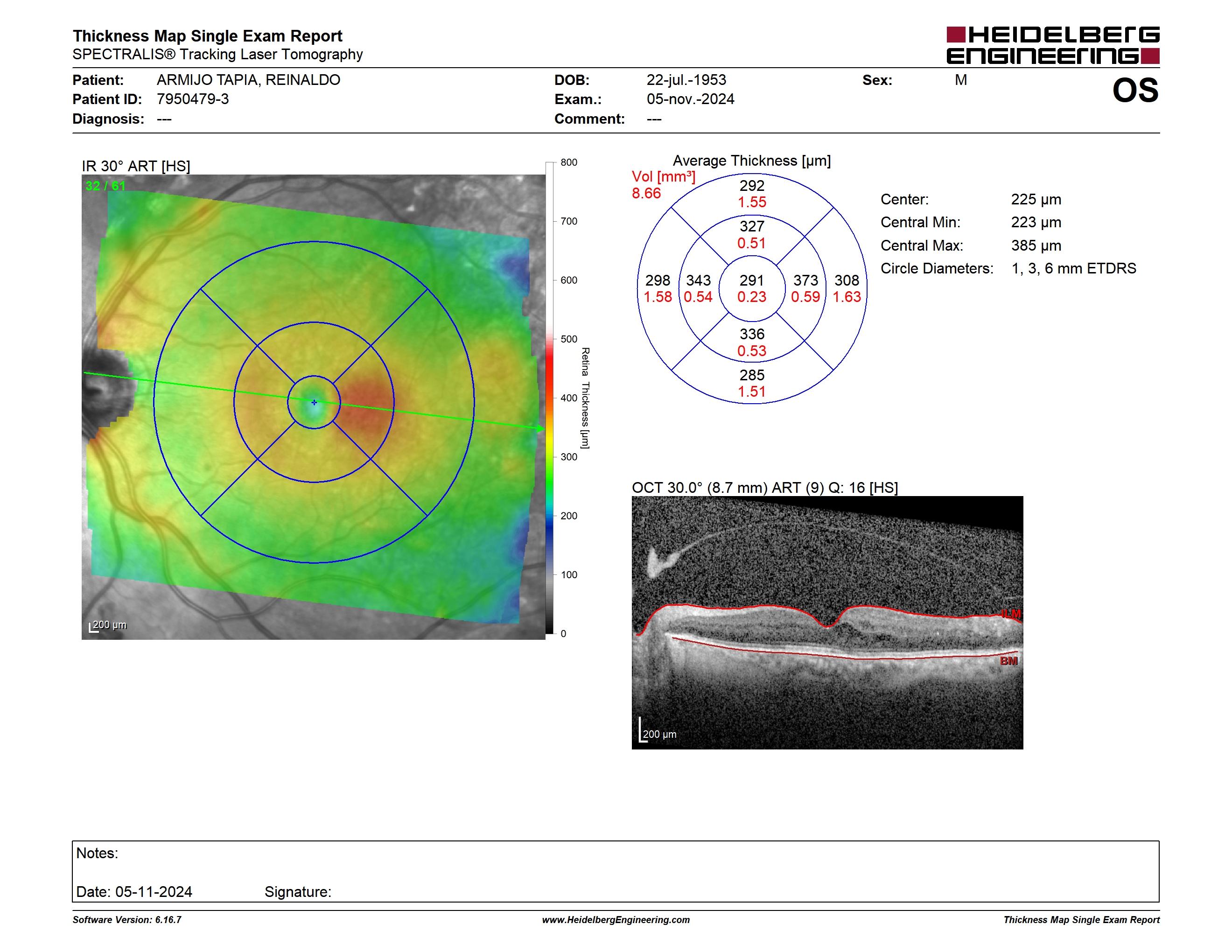The height and width of the screenshot is (952, 1232).
Task: Click ETDRS center sector value 291
Action: (x=751, y=280)
